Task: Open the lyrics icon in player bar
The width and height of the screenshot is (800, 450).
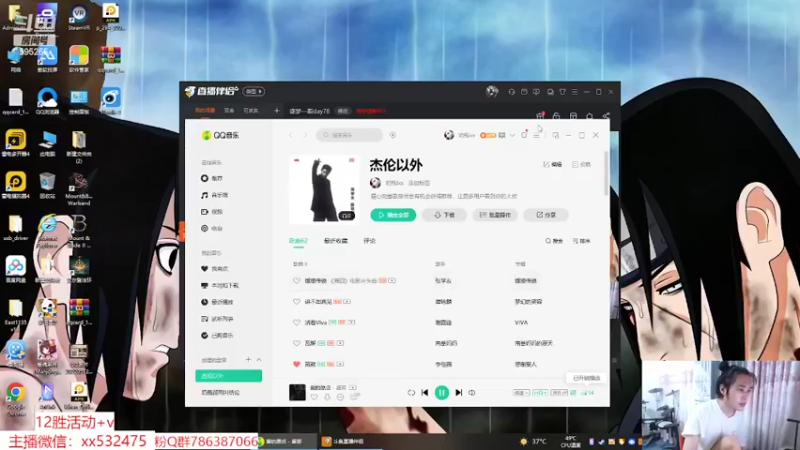Action: point(573,393)
